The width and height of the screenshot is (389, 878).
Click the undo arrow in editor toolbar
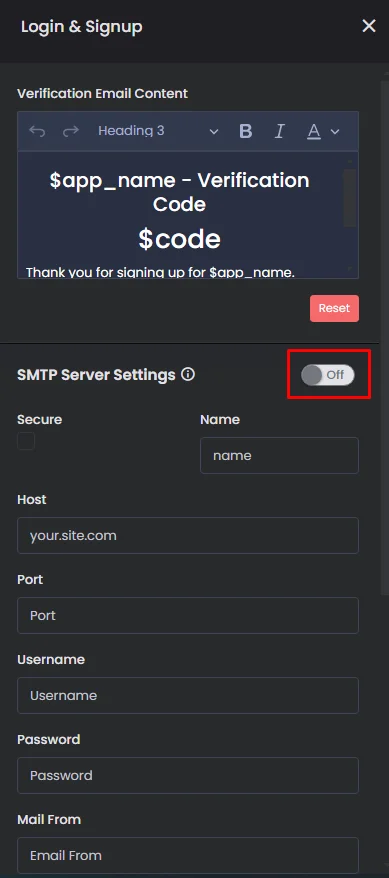click(37, 132)
